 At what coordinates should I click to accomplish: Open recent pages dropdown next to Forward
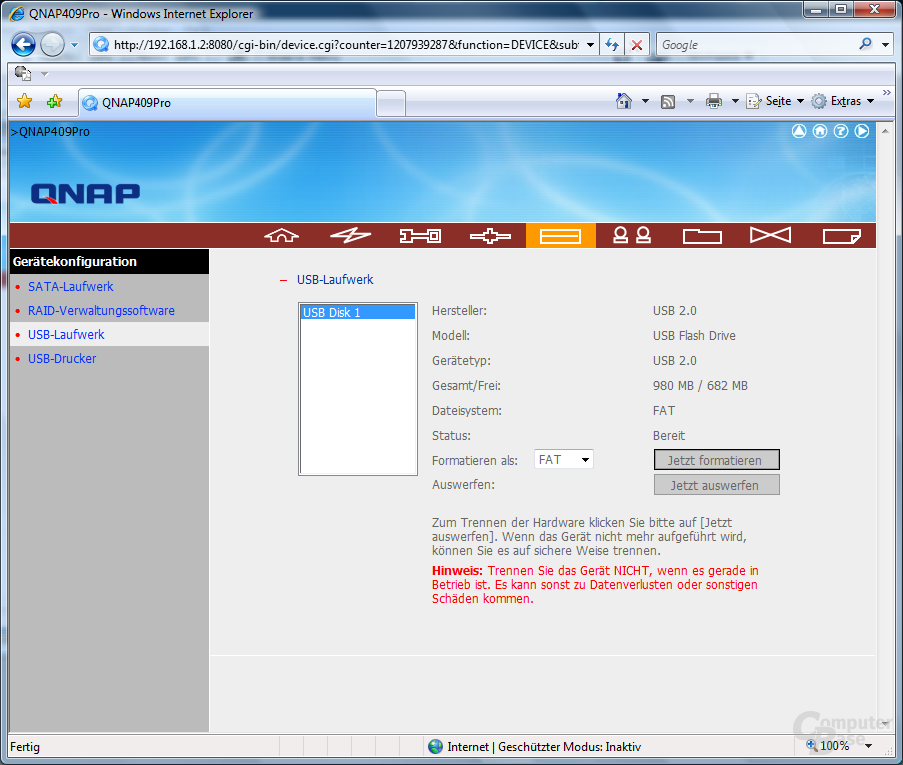tap(74, 44)
